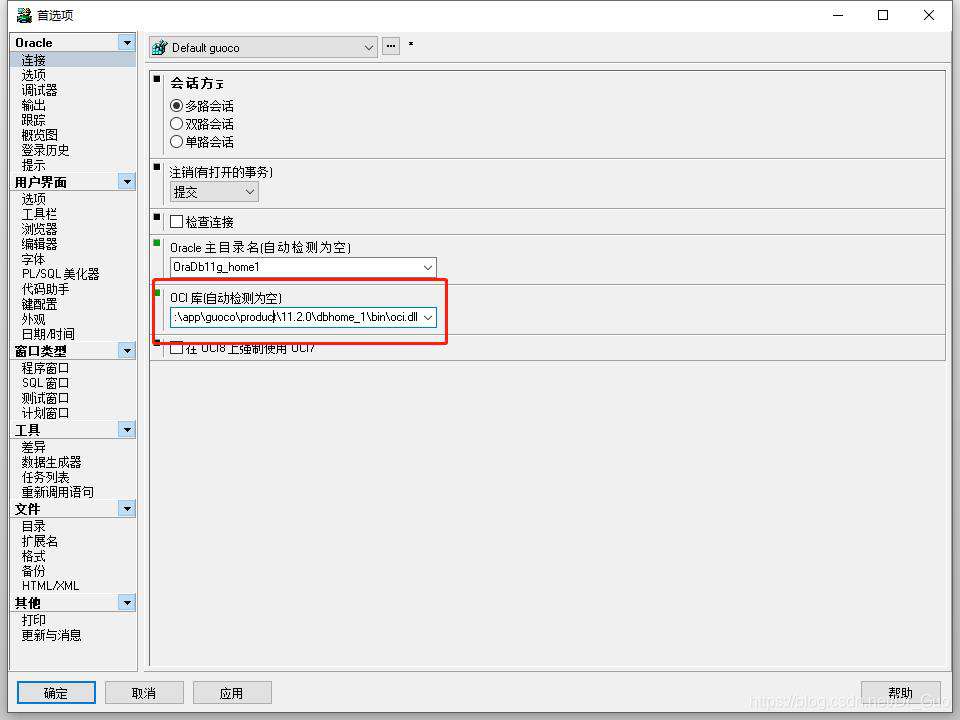This screenshot has width=960, height=720.
Task: Collapse the 其他 section arrow
Action: (x=127, y=602)
